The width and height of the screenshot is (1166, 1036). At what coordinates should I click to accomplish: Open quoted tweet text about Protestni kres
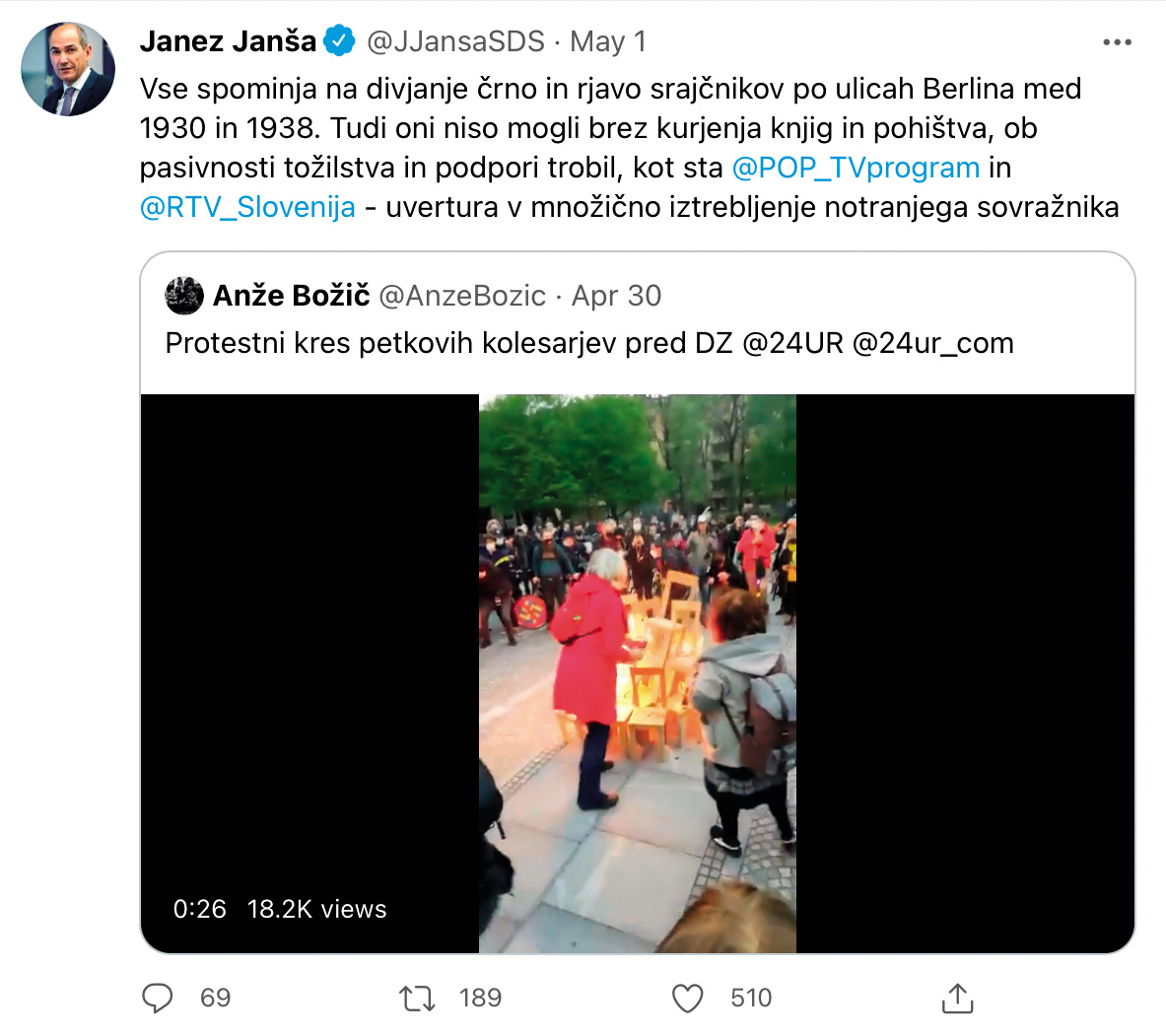click(589, 344)
